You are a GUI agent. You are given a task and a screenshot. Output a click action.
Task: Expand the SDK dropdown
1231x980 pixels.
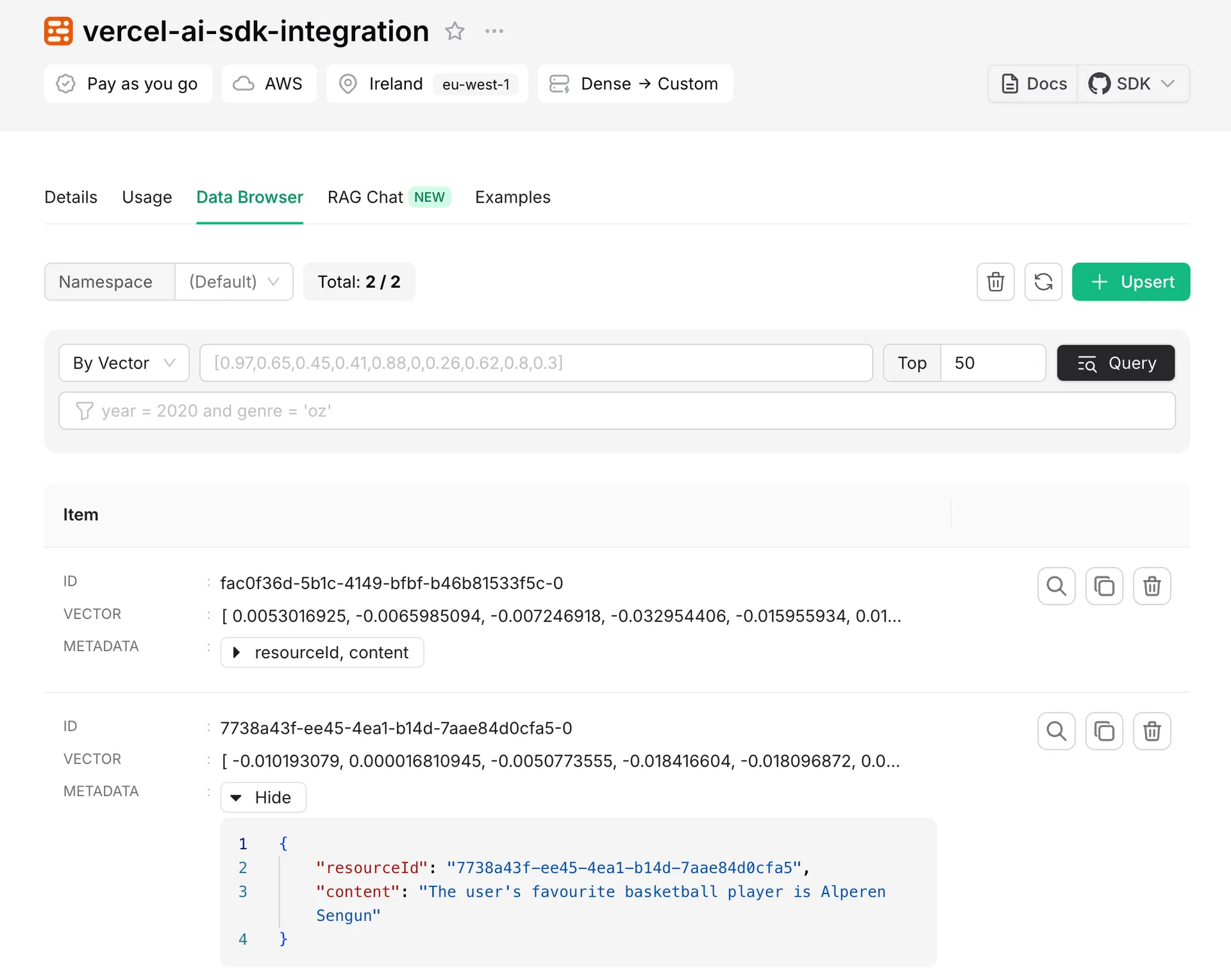coord(1133,83)
